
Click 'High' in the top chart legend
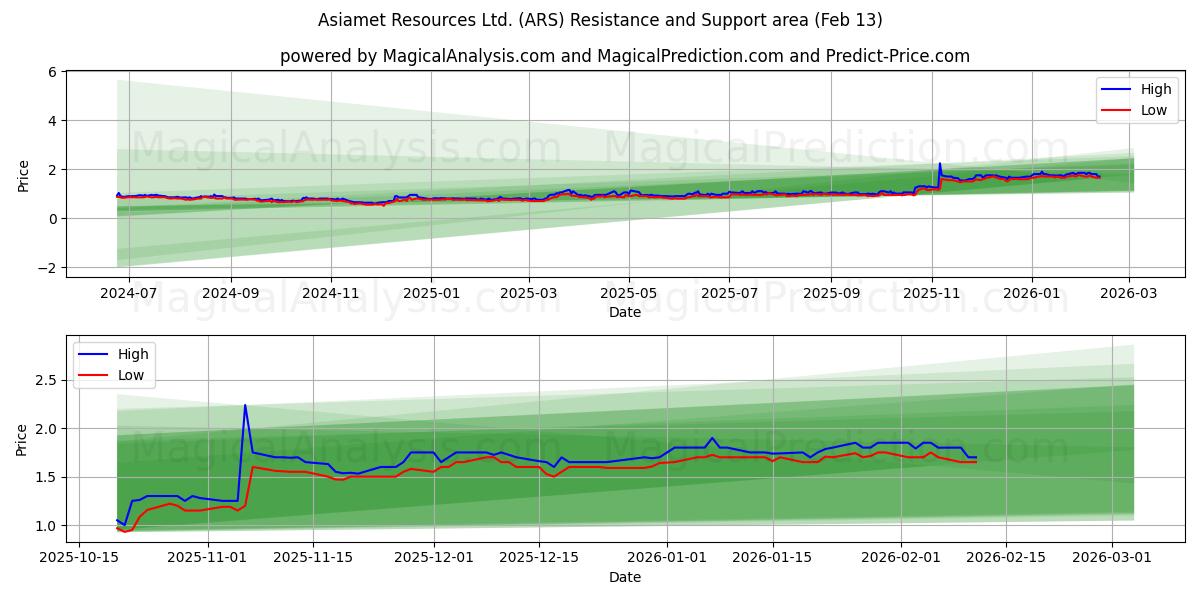pos(1156,89)
